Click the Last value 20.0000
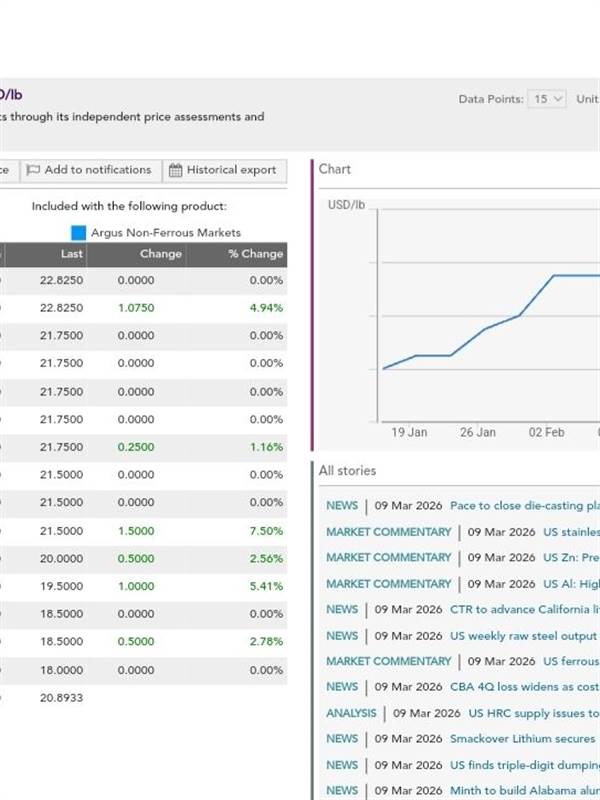600x800 pixels. (x=61, y=559)
